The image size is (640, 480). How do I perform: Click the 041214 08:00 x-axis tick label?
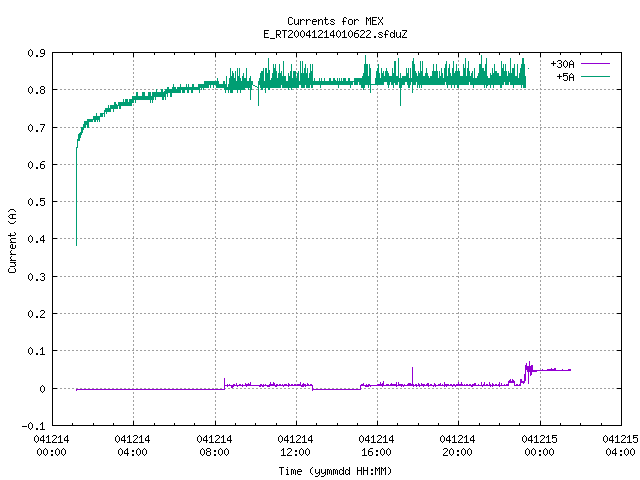(x=214, y=446)
